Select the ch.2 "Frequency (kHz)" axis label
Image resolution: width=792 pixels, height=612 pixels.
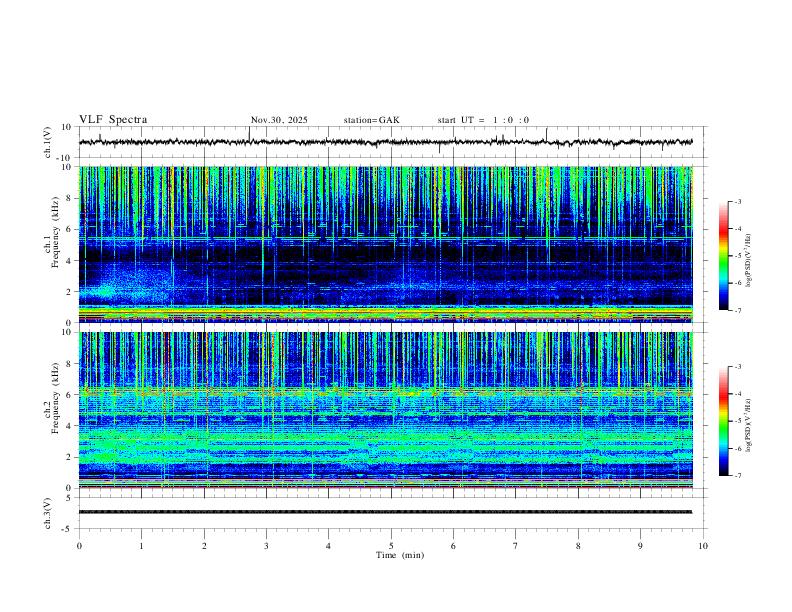click(55, 398)
